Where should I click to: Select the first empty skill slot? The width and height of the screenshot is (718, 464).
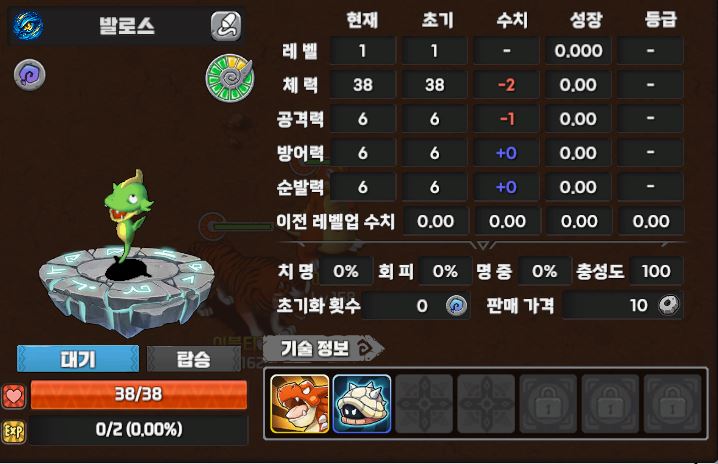[x=424, y=404]
